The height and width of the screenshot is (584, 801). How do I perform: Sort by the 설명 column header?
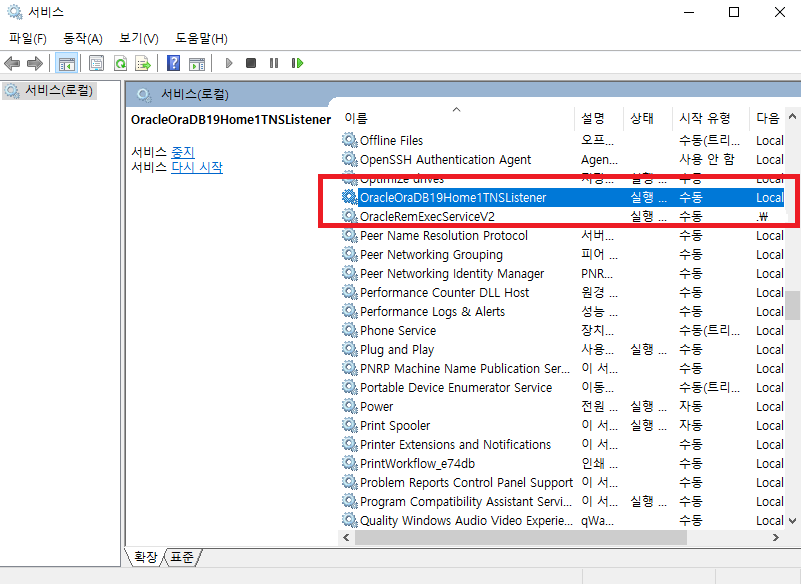pos(599,118)
